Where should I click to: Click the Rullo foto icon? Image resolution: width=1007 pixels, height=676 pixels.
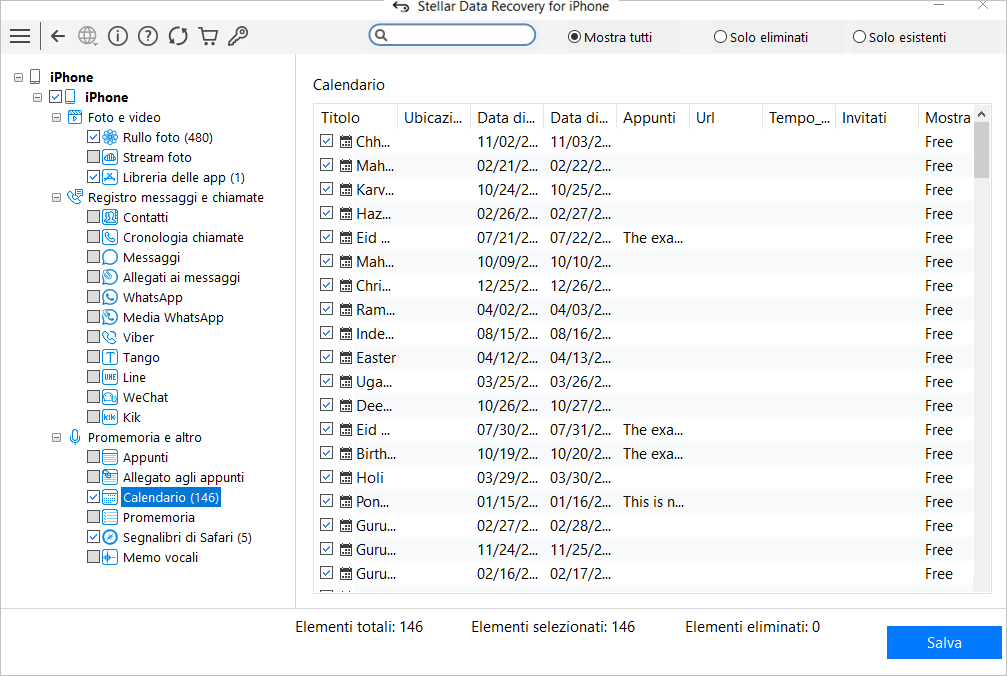(110, 137)
